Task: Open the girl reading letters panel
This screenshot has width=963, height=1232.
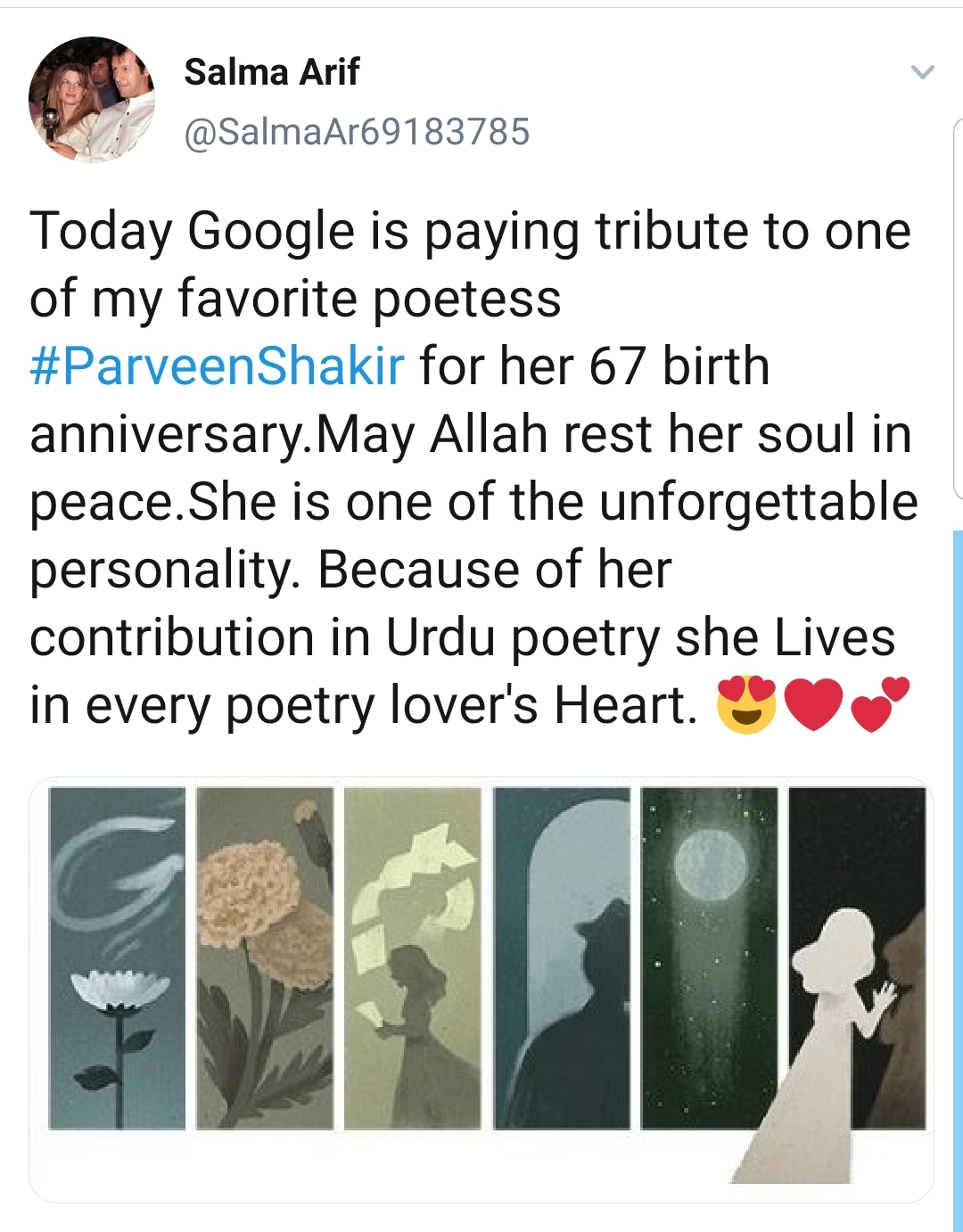Action: click(x=413, y=958)
